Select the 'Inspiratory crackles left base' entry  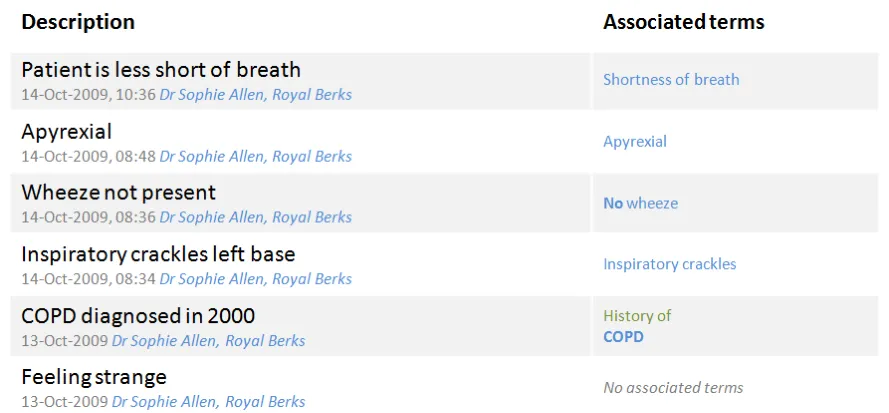click(158, 254)
